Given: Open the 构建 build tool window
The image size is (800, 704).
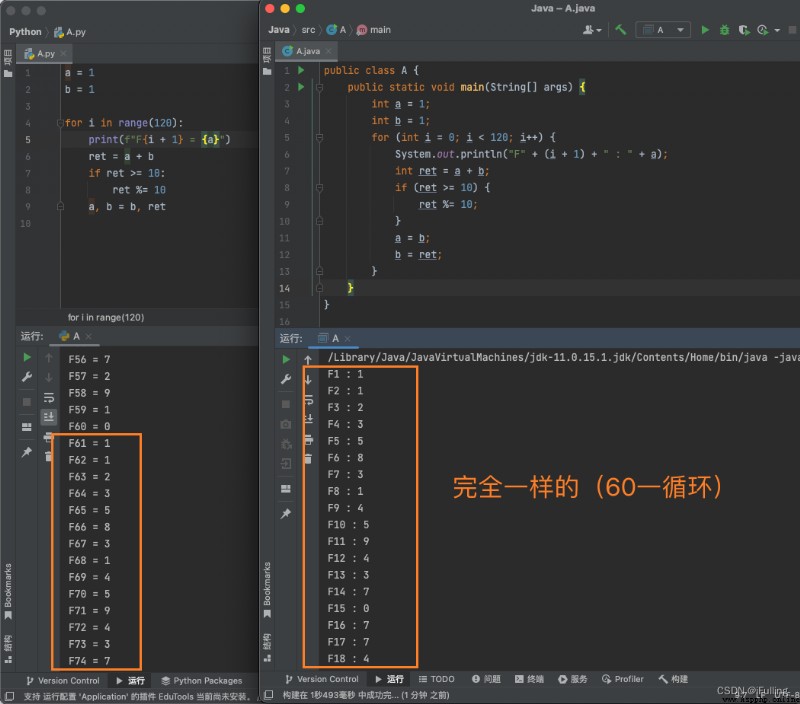Looking at the screenshot, I should pyautogui.click(x=673, y=679).
